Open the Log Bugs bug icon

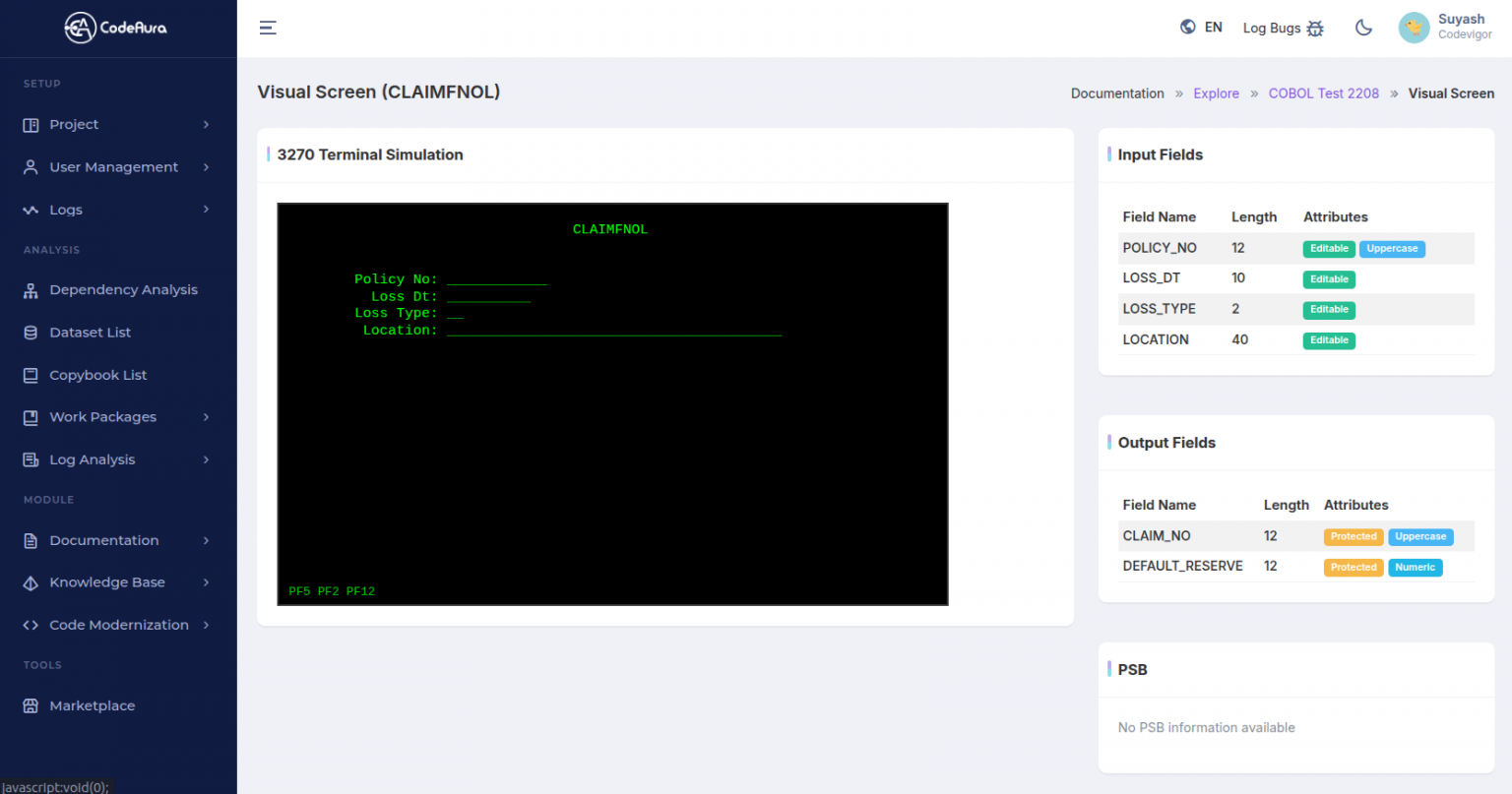click(1316, 28)
